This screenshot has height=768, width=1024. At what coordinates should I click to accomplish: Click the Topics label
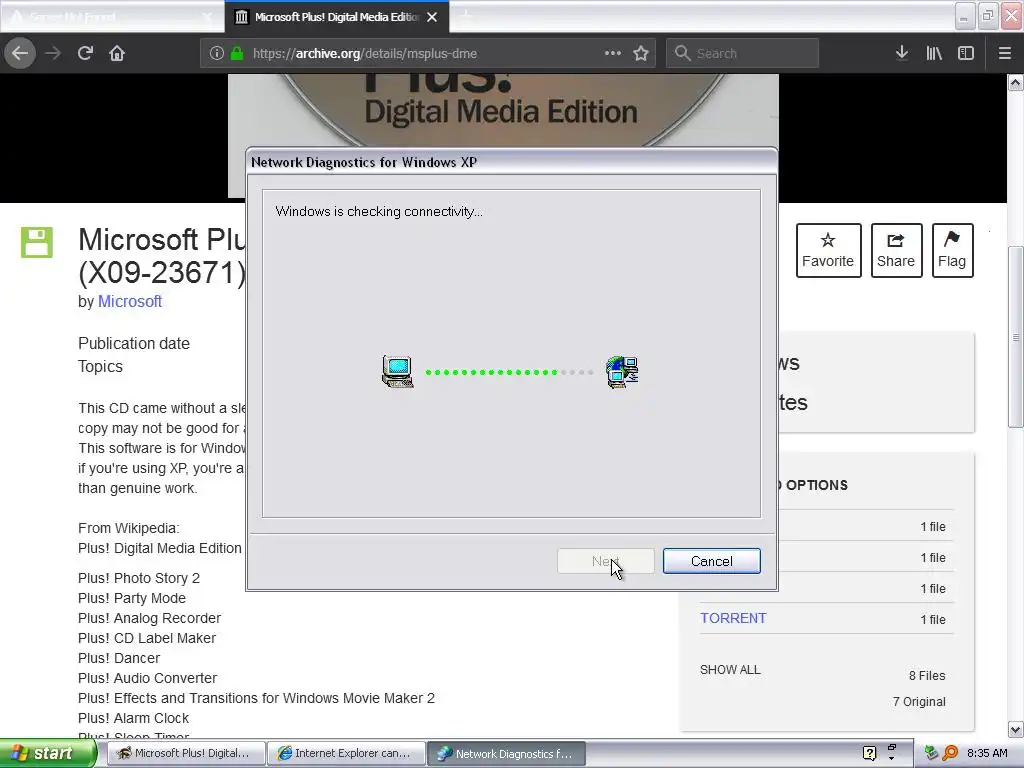(x=101, y=366)
